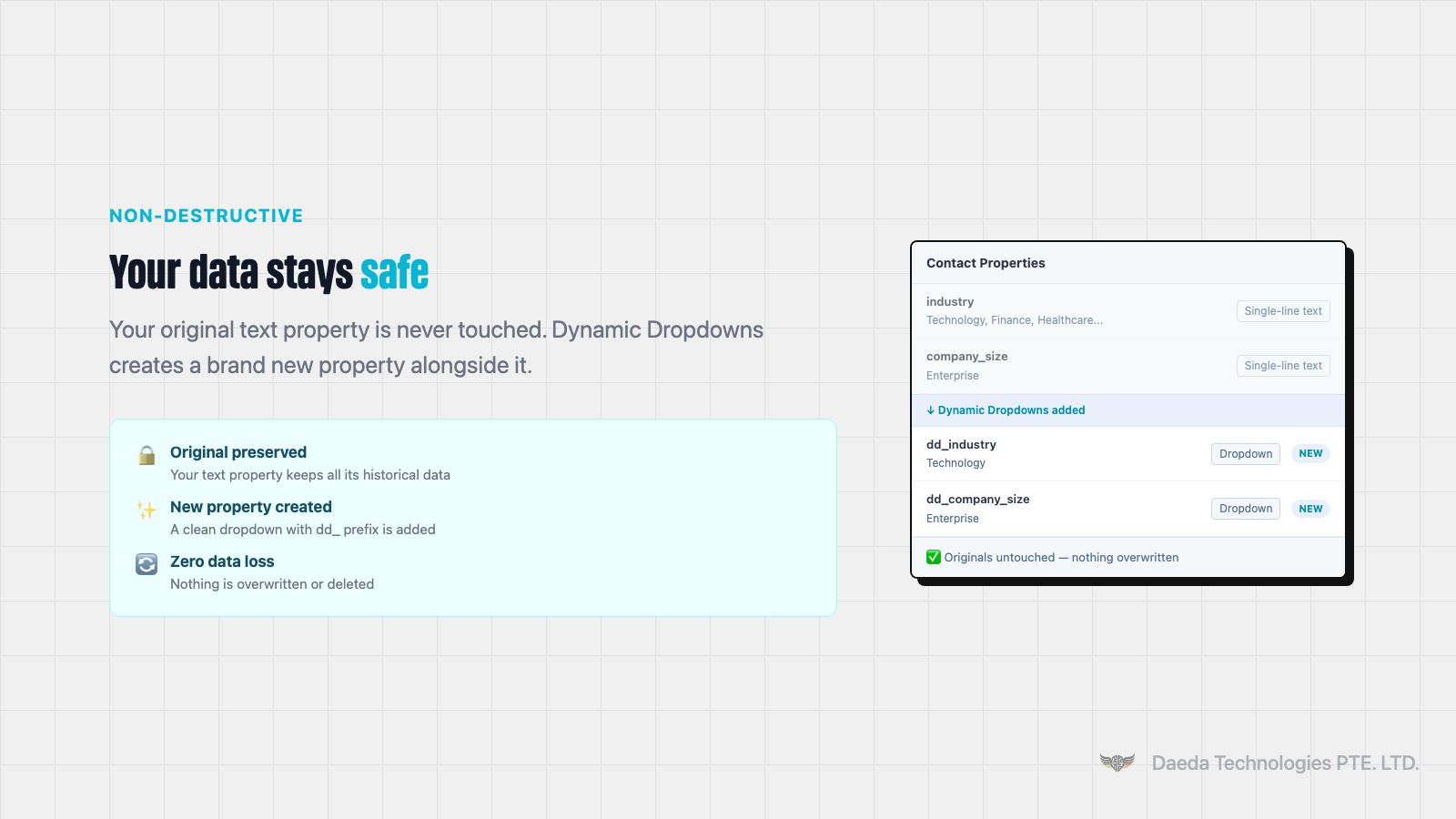Image resolution: width=1456 pixels, height=819 pixels.
Task: Click the down arrow before Dynamic Dropdowns added
Action: pos(931,409)
